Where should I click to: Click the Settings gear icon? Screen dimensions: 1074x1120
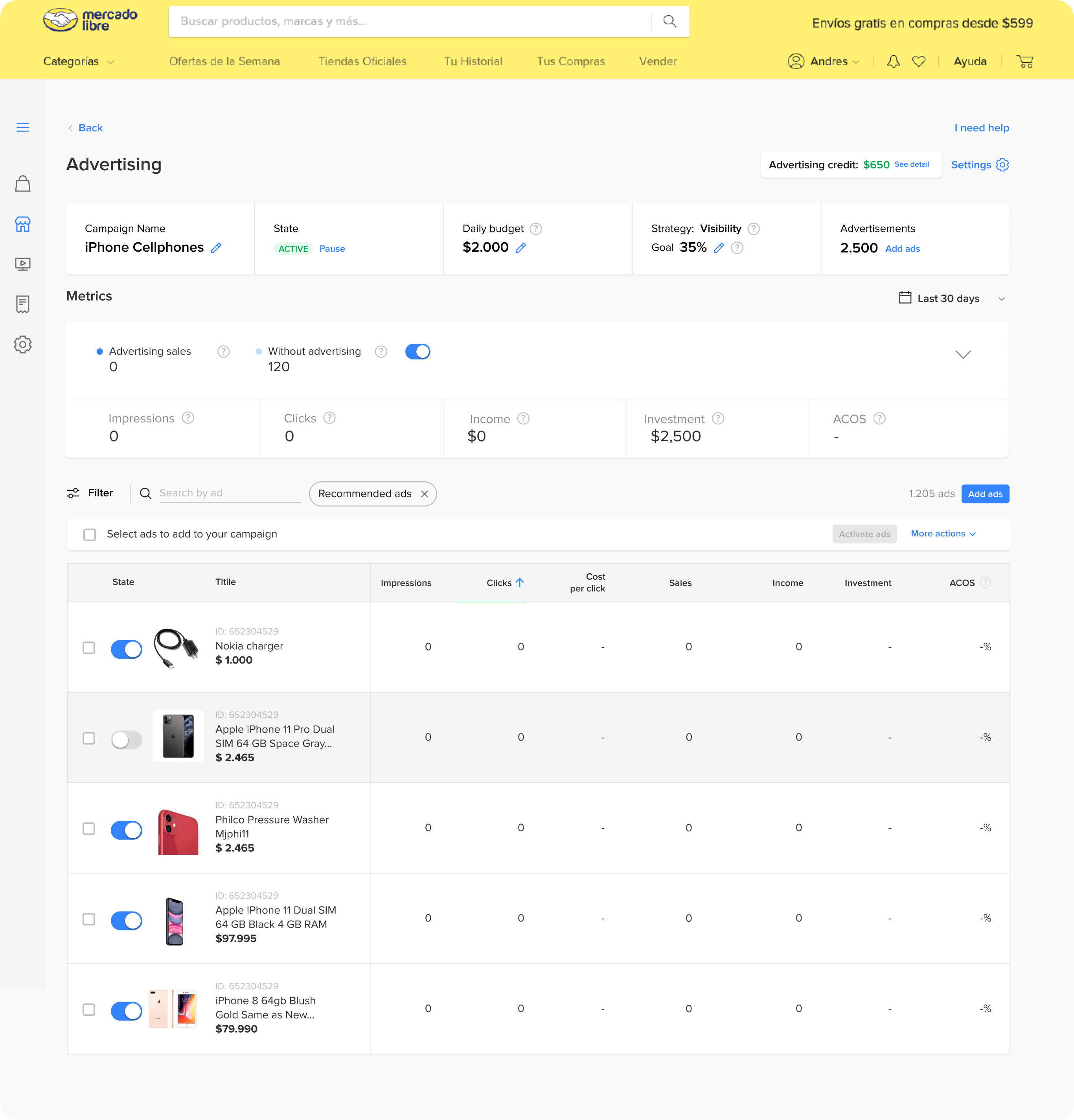click(1002, 164)
